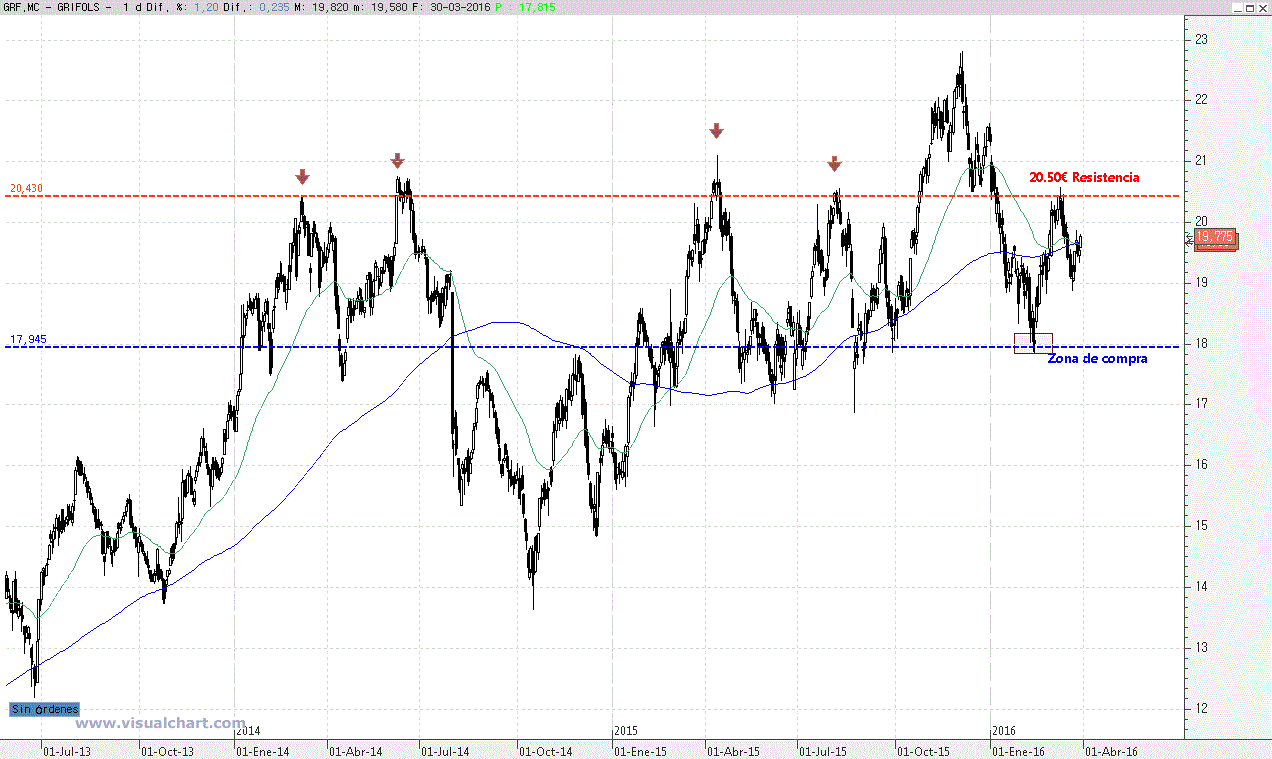
Task: Click the 01-Oct-15 date label
Action: coord(922,751)
